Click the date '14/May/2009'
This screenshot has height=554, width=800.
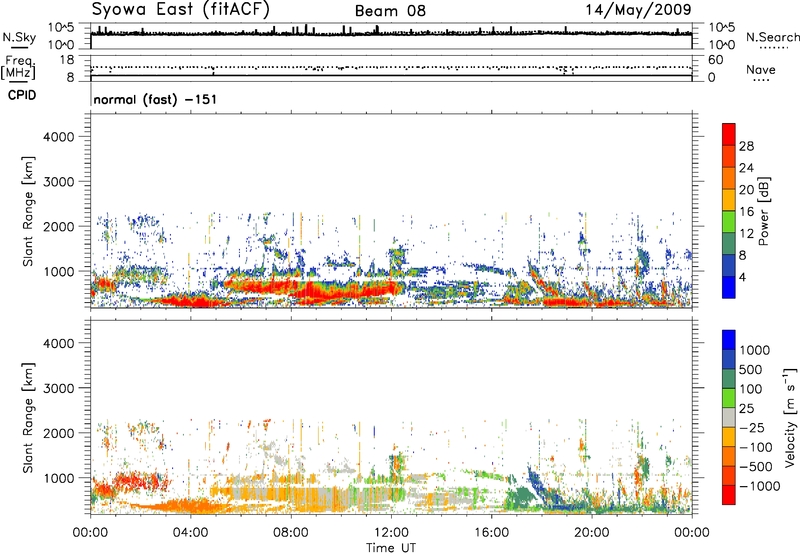(x=638, y=10)
